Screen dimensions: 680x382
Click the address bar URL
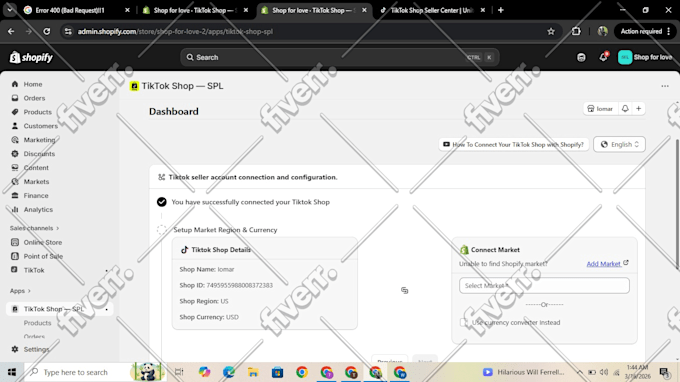pyautogui.click(x=175, y=31)
